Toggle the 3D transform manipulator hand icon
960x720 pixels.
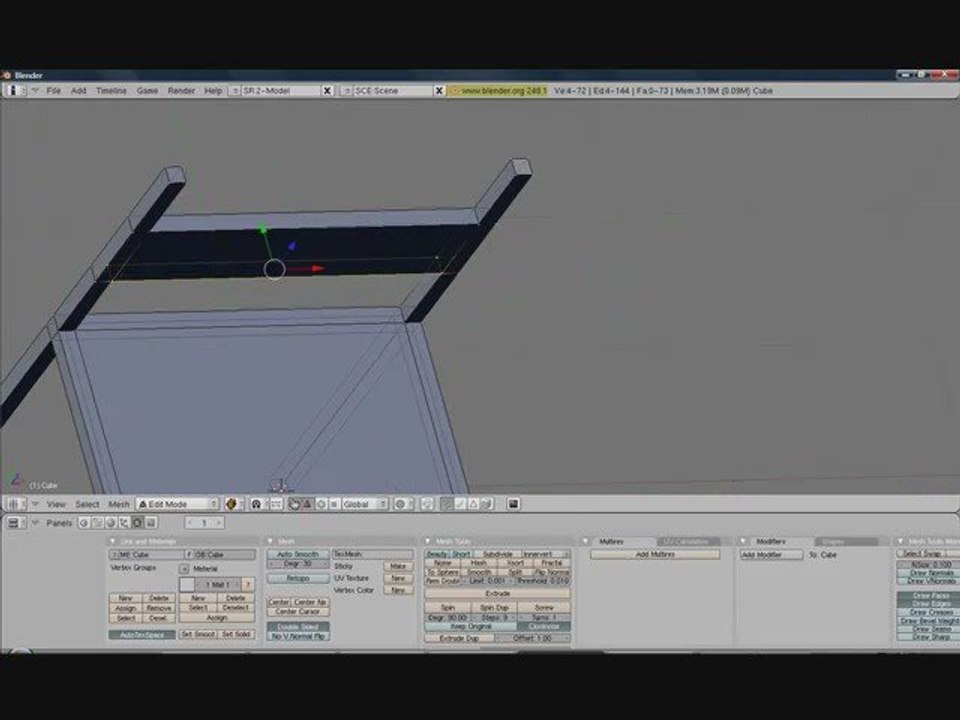[x=294, y=504]
